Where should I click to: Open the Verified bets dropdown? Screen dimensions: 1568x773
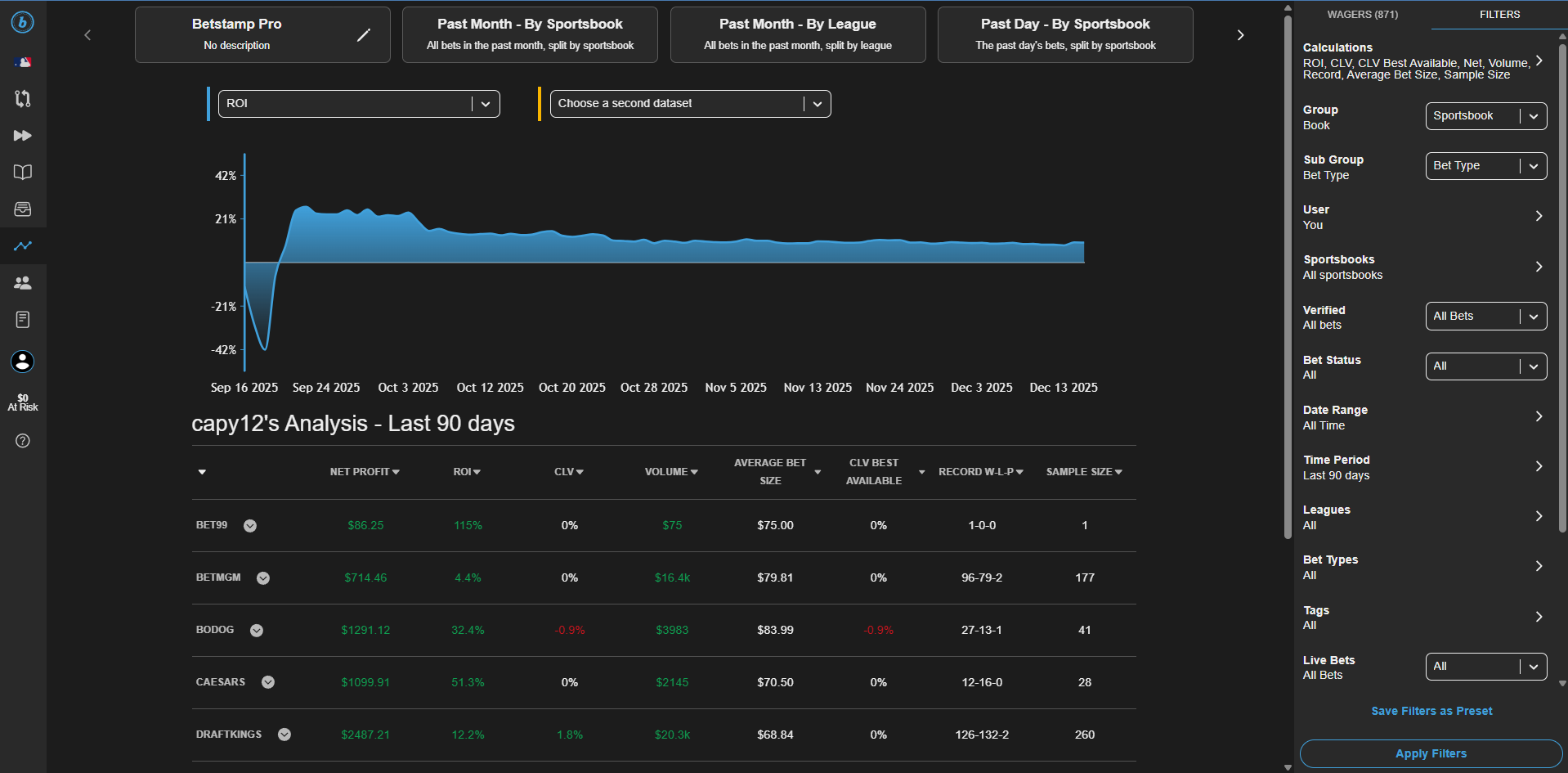point(1485,316)
